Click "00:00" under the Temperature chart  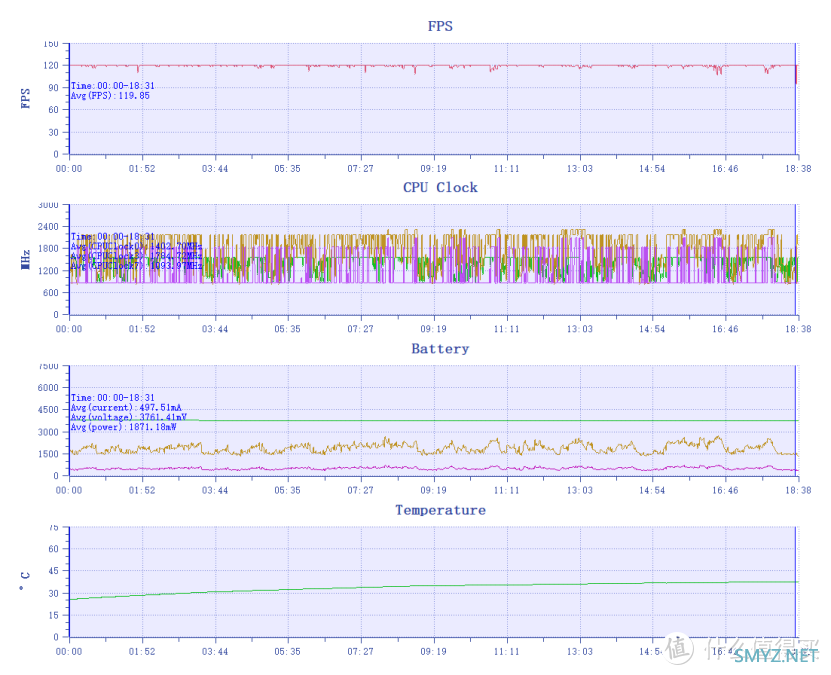[69, 652]
